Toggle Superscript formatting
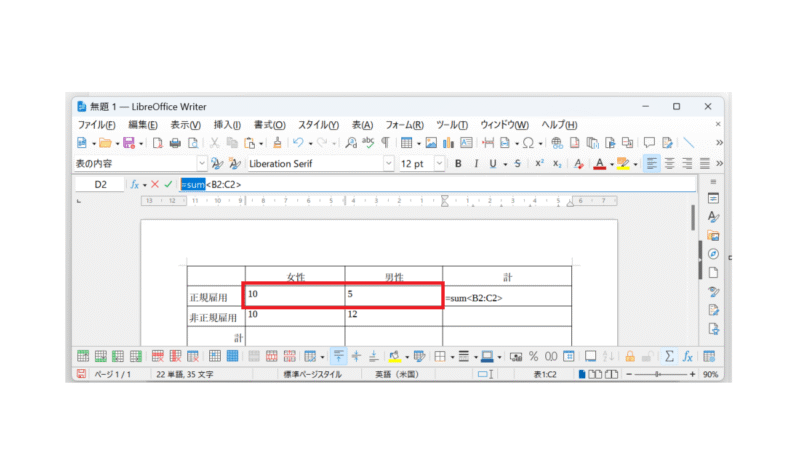The height and width of the screenshot is (450, 800). (x=539, y=164)
